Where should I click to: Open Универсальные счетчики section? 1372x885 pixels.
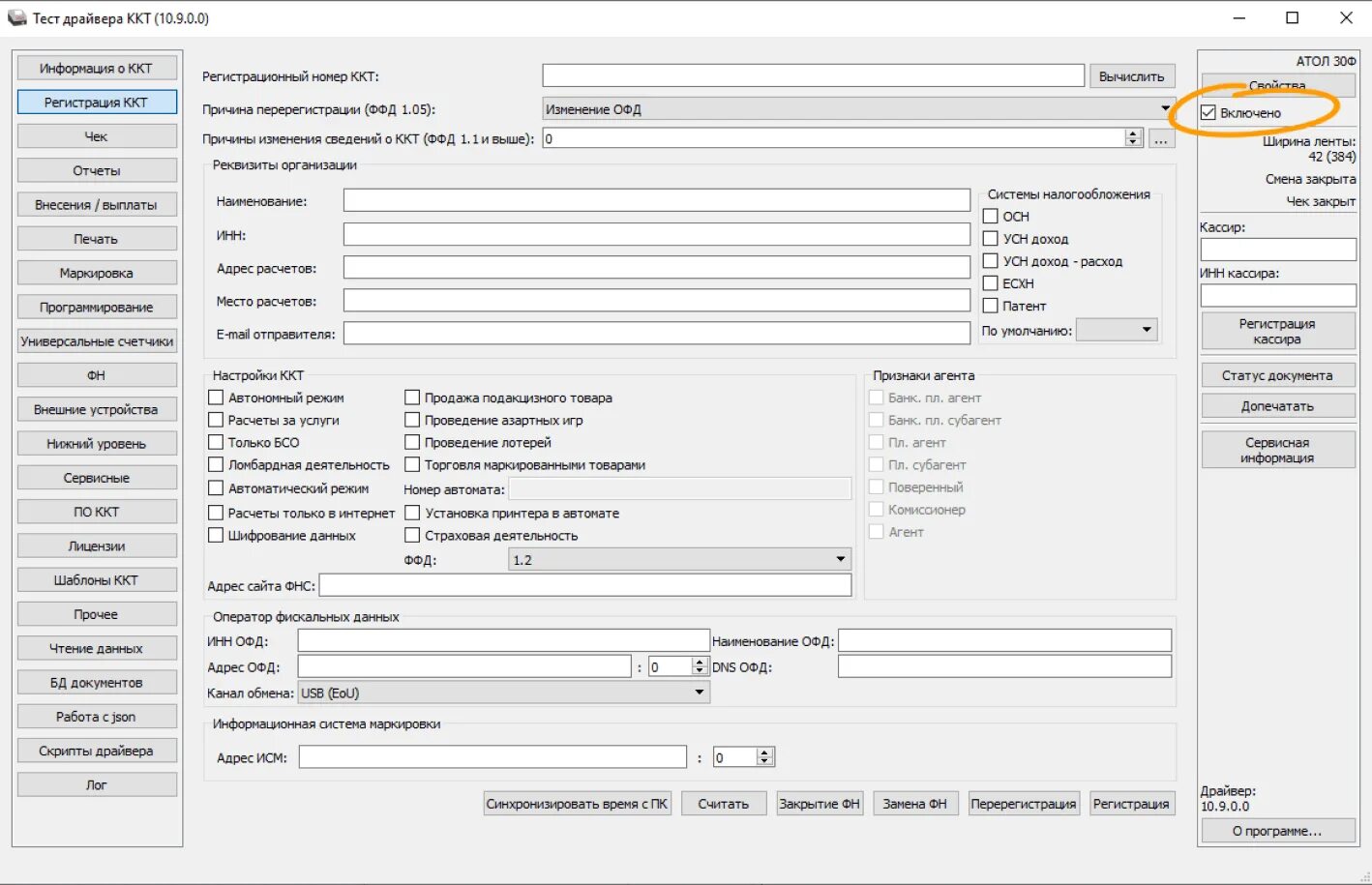coord(97,341)
